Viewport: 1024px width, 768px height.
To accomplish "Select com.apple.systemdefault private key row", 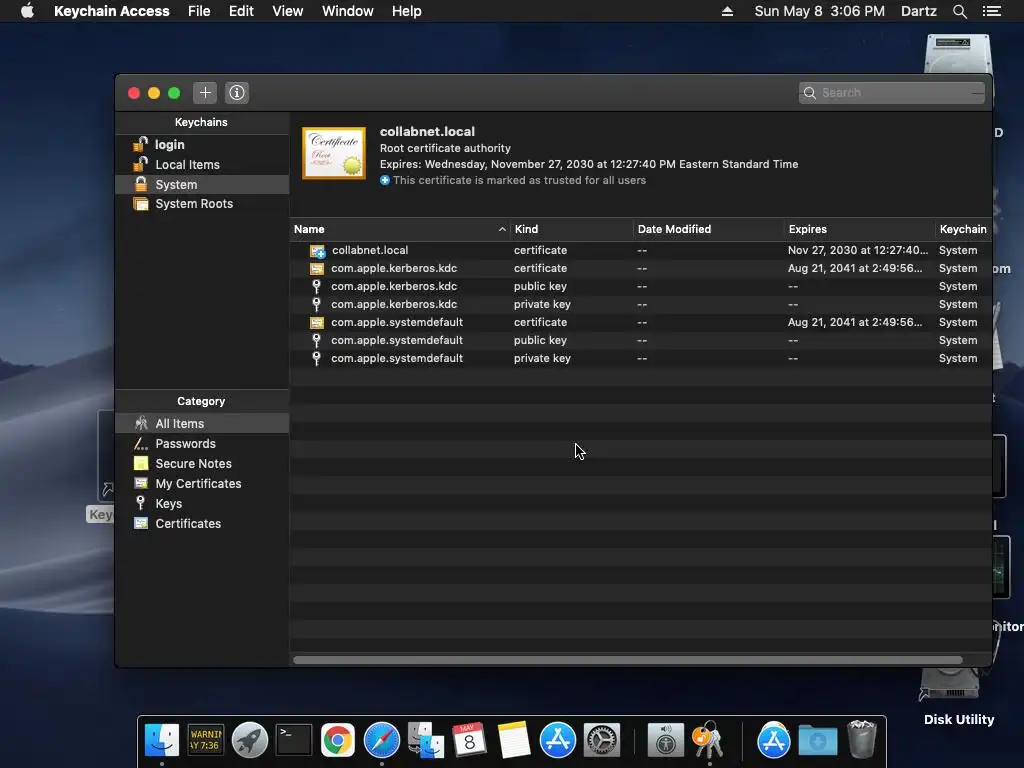I will click(x=640, y=358).
